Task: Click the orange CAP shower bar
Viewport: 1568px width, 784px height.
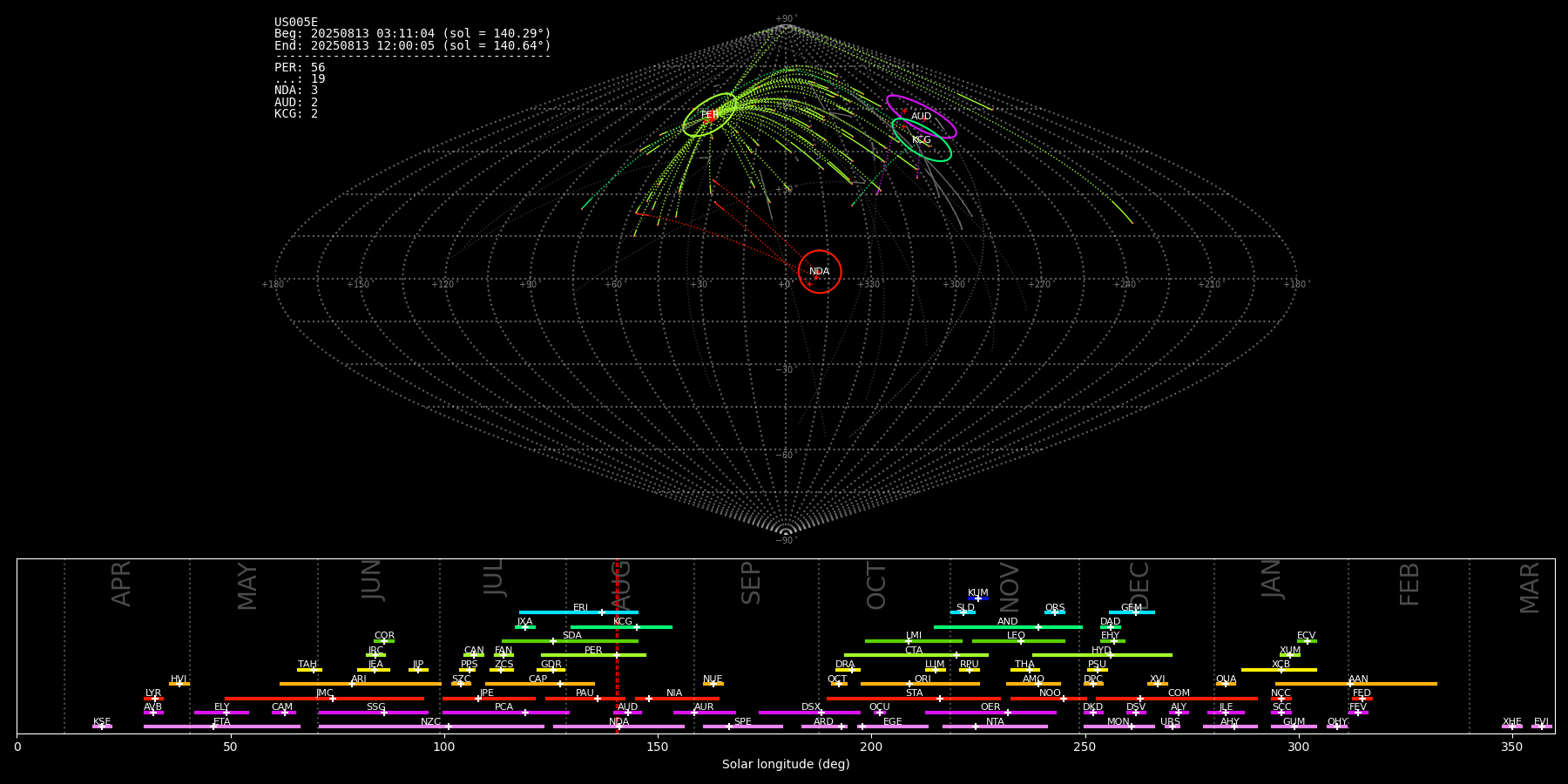Action: coord(540,684)
